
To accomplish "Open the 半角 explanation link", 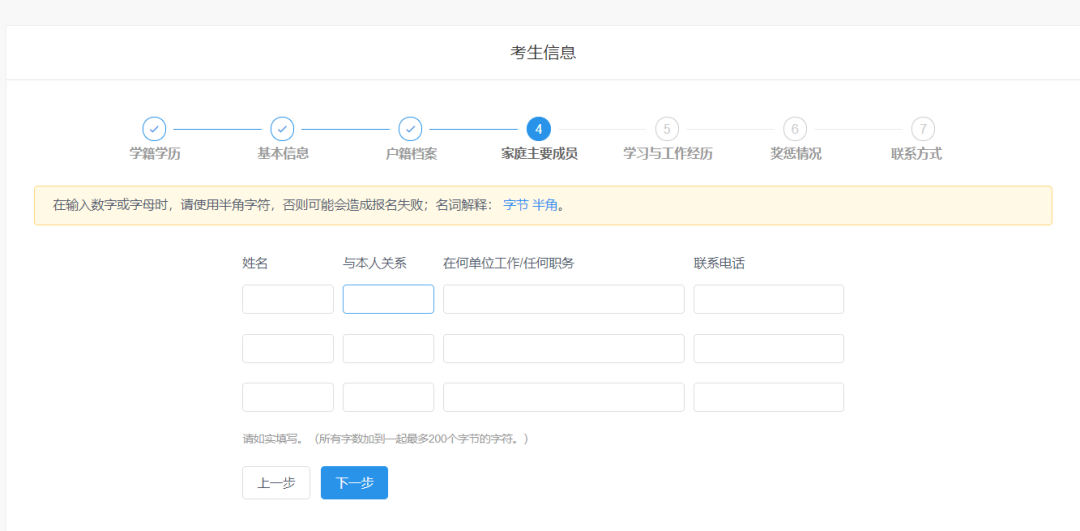I will [x=545, y=205].
